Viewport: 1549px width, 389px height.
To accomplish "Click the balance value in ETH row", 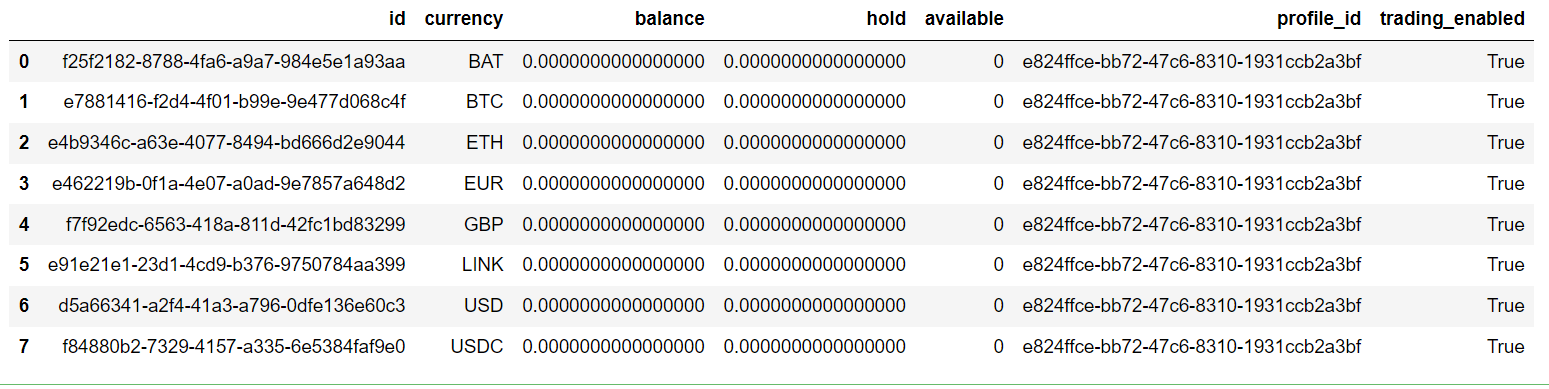I will (614, 143).
